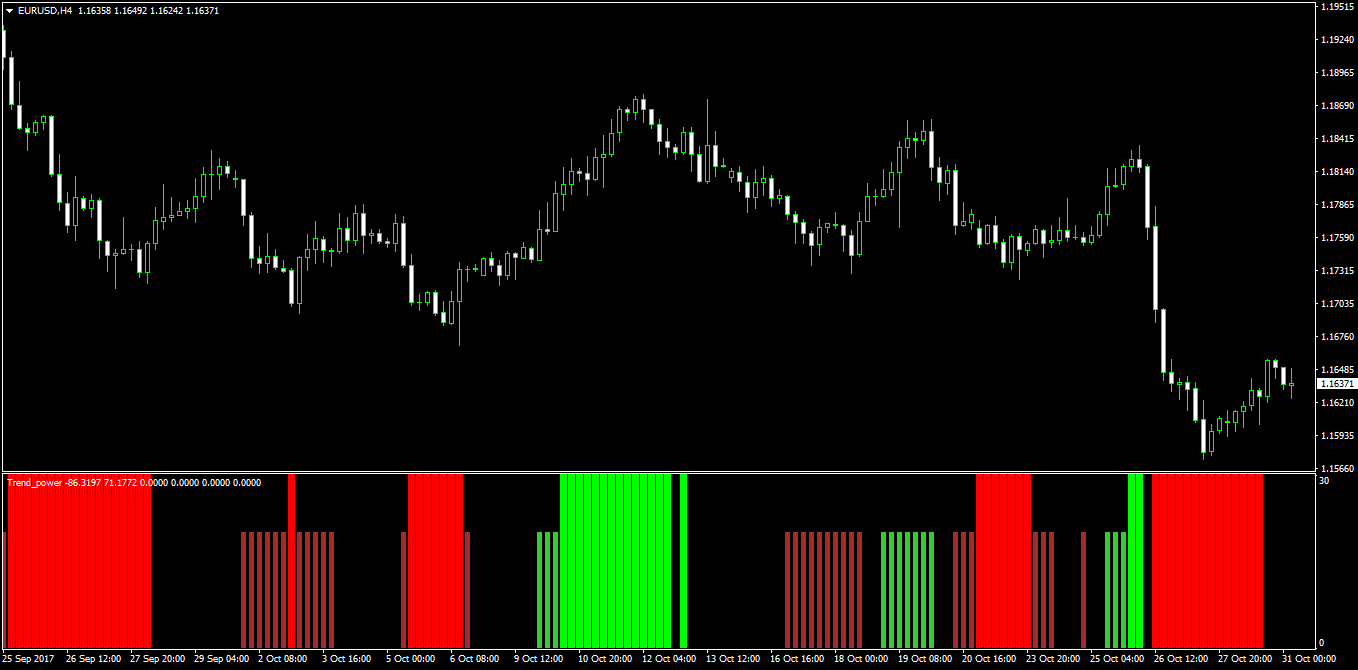Select the Trend_power indicator label

(35, 483)
